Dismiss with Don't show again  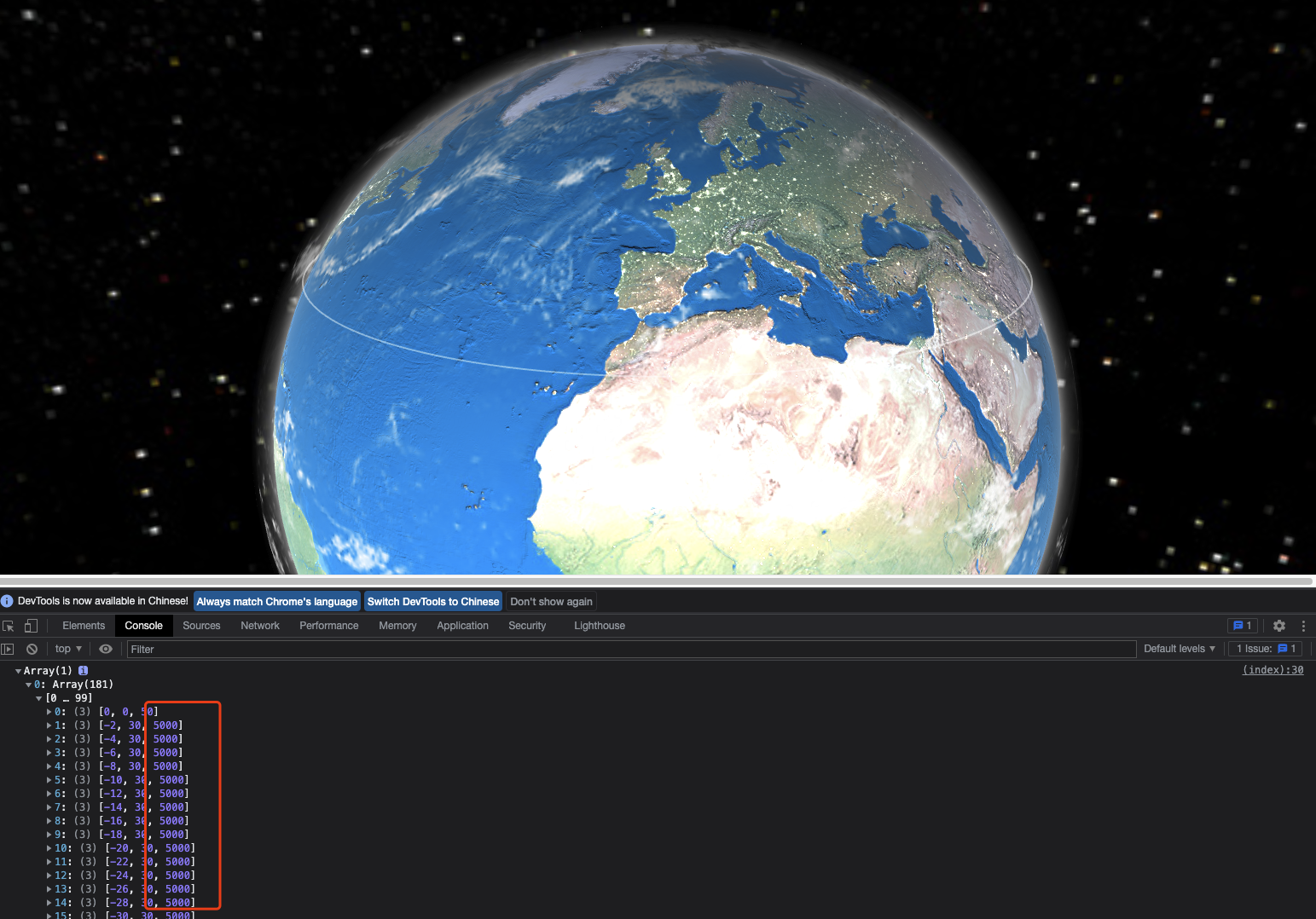551,602
